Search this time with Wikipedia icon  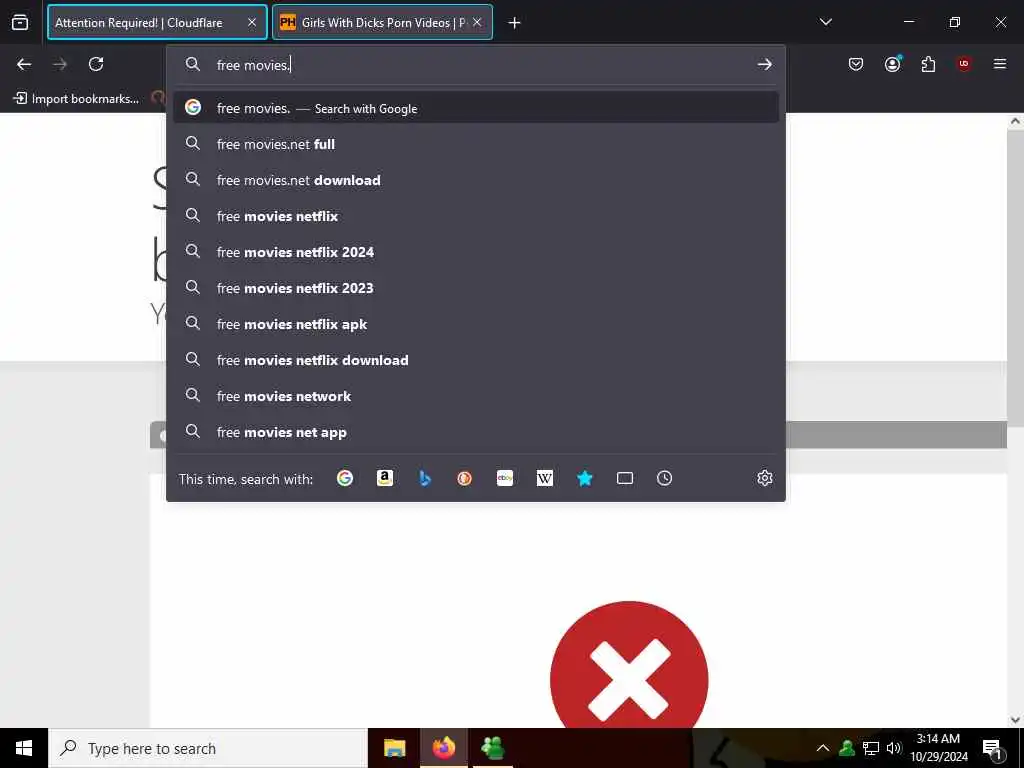[545, 478]
